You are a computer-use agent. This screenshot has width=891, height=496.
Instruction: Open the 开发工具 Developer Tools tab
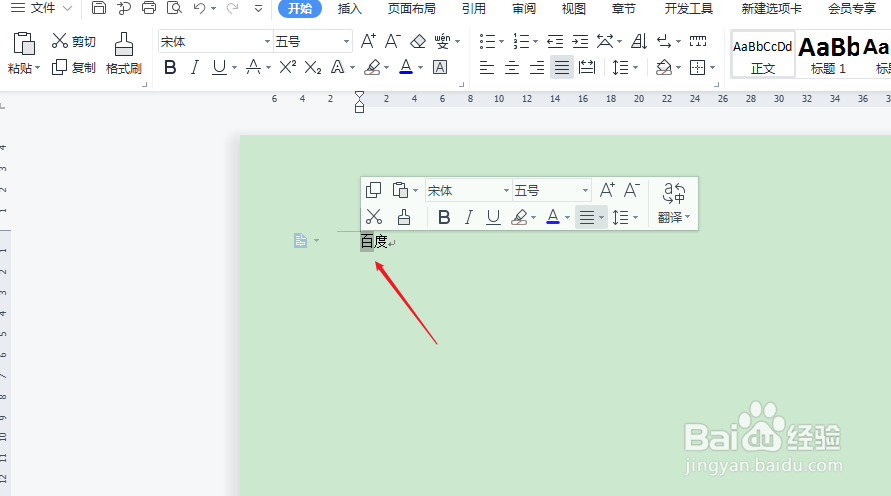coord(689,9)
